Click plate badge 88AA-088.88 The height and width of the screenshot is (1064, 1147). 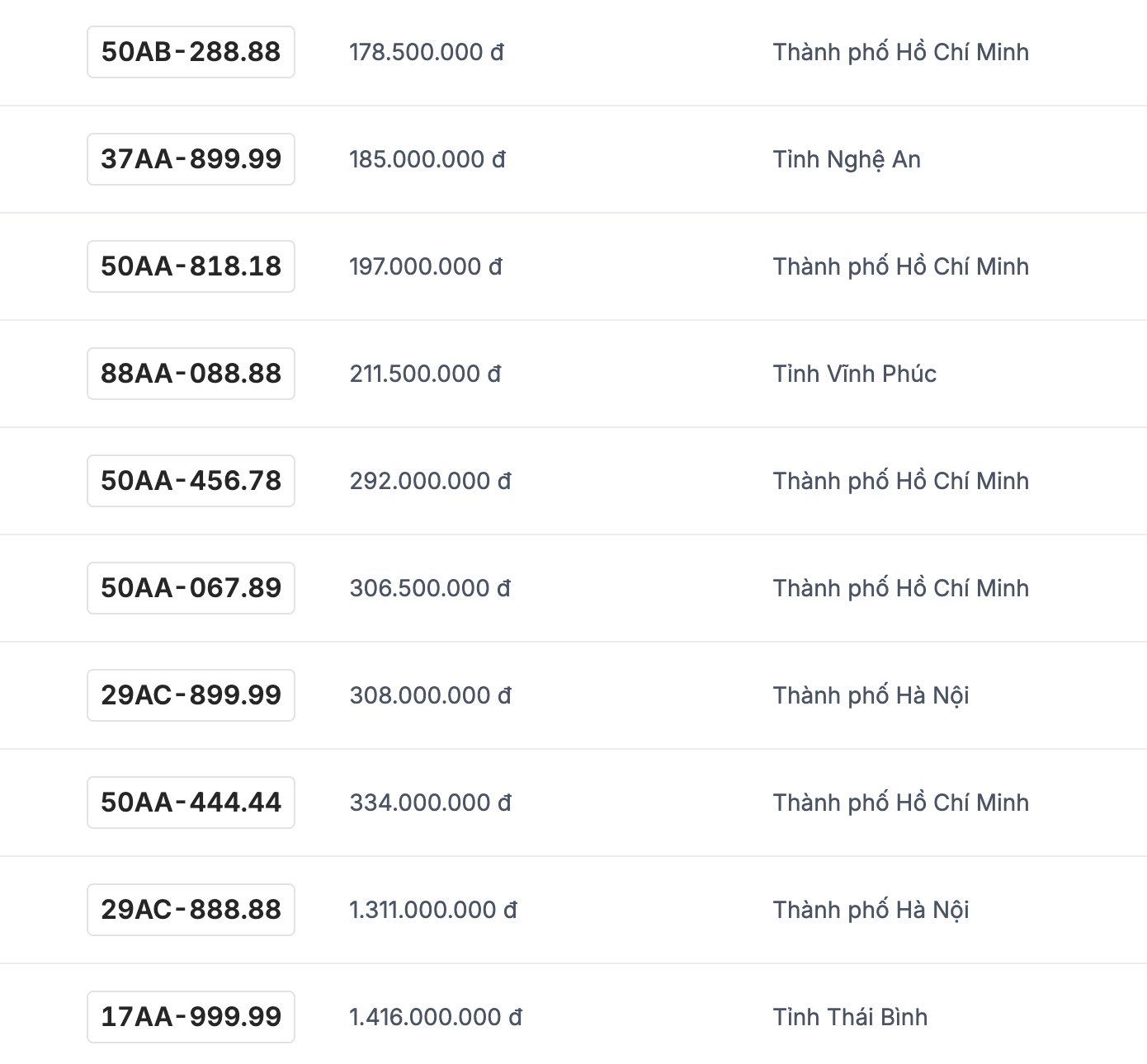point(191,374)
